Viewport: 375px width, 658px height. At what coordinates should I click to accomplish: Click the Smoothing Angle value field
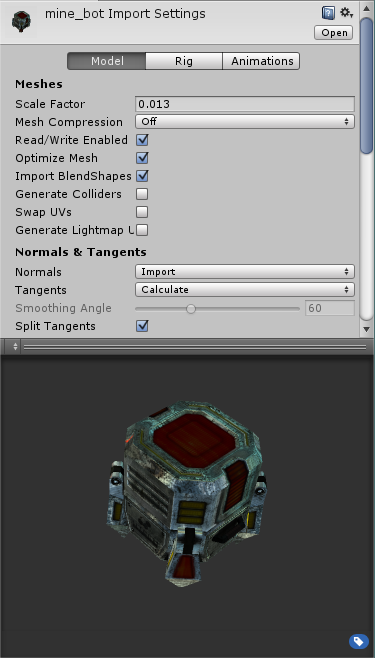click(x=330, y=308)
